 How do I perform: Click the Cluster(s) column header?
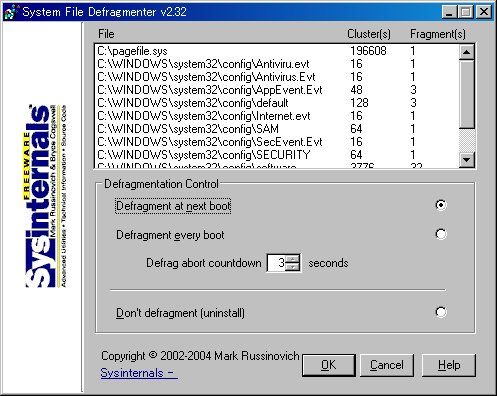click(x=369, y=34)
